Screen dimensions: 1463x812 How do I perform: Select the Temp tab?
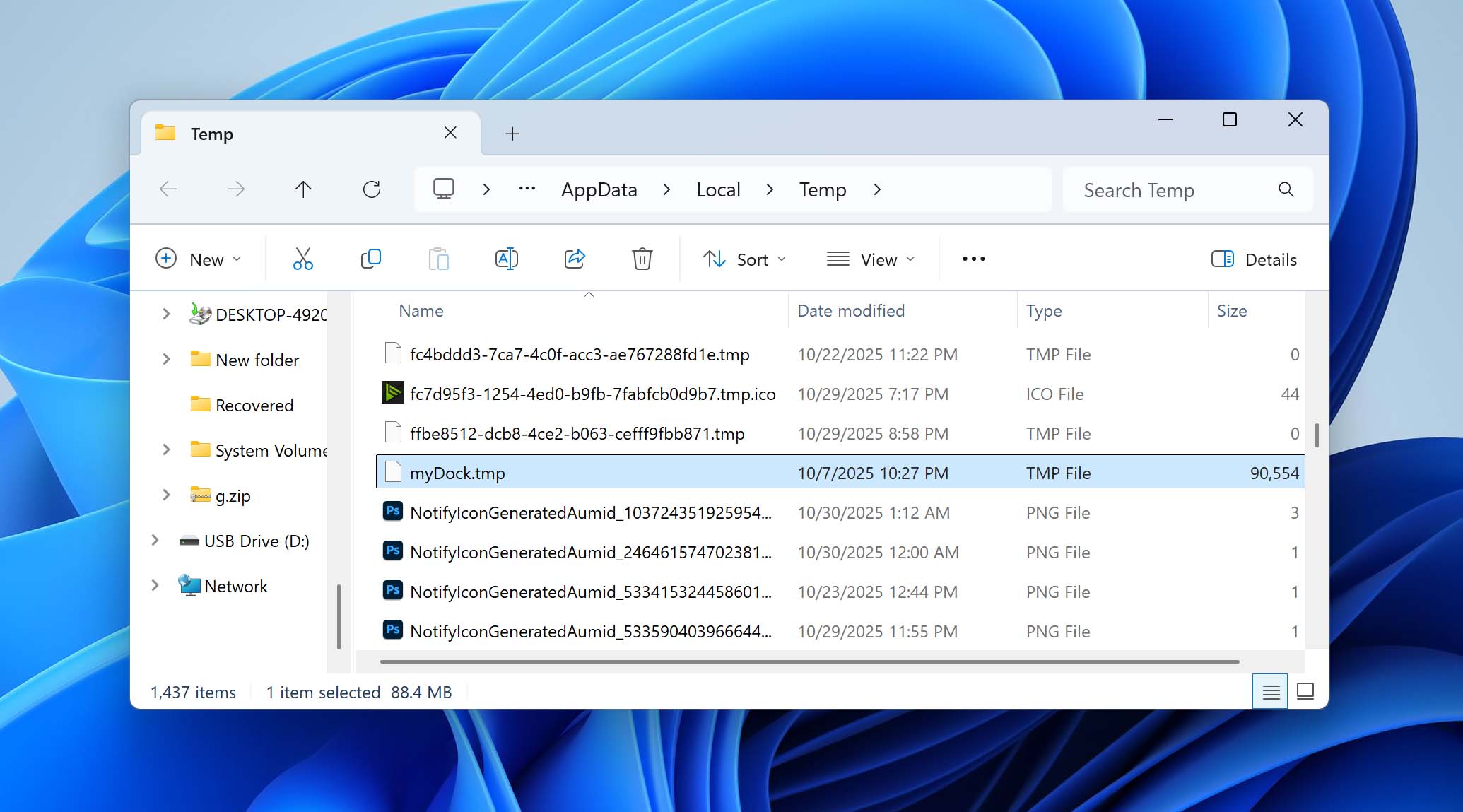tap(212, 133)
